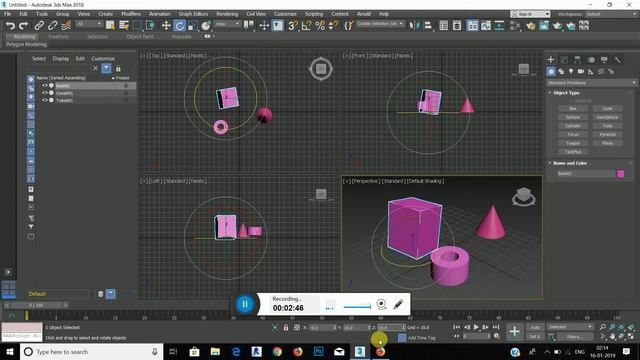Open the Sign In dropdown

click(x=530, y=14)
